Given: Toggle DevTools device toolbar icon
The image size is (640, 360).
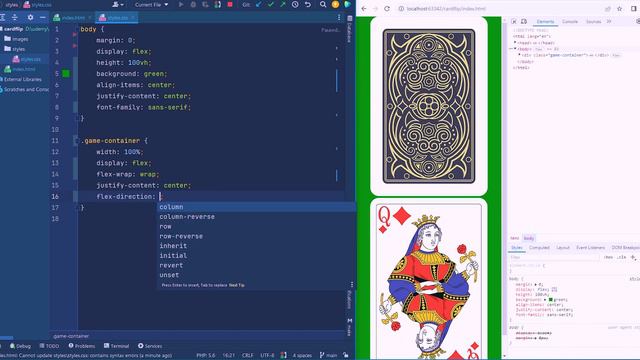Looking at the screenshot, I should click(x=524, y=21).
